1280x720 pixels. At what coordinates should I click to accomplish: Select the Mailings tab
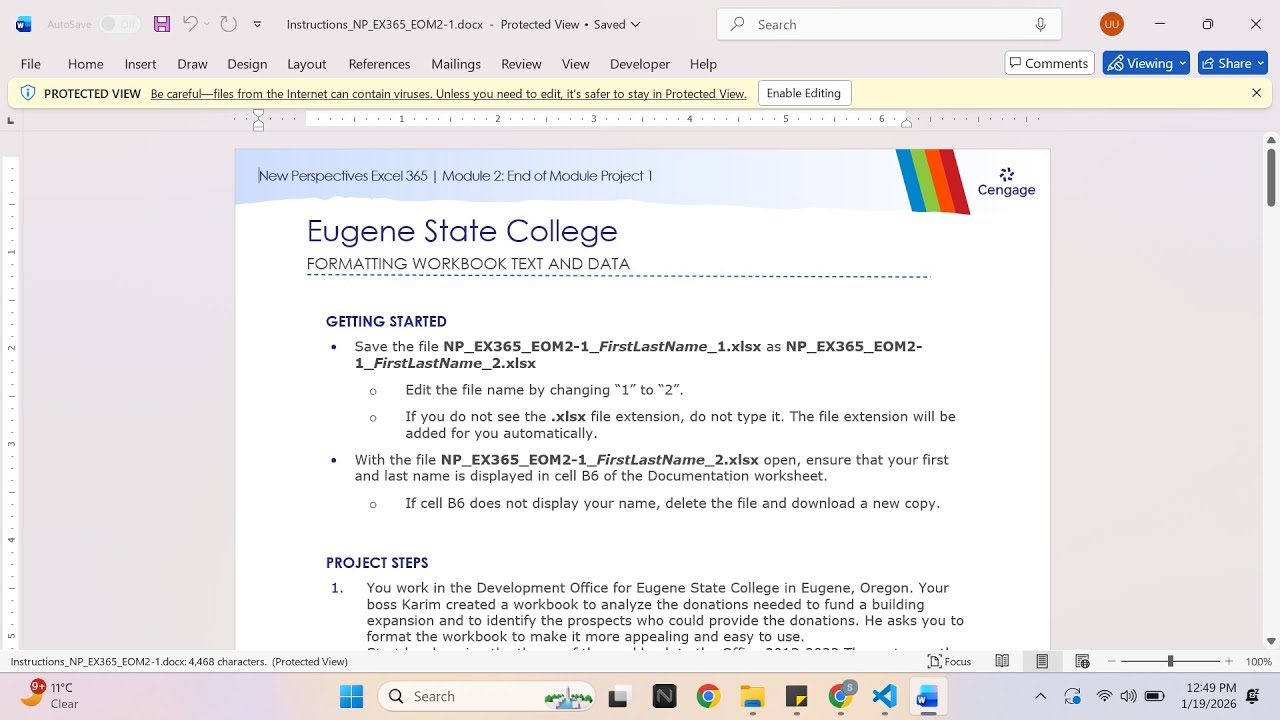click(456, 64)
